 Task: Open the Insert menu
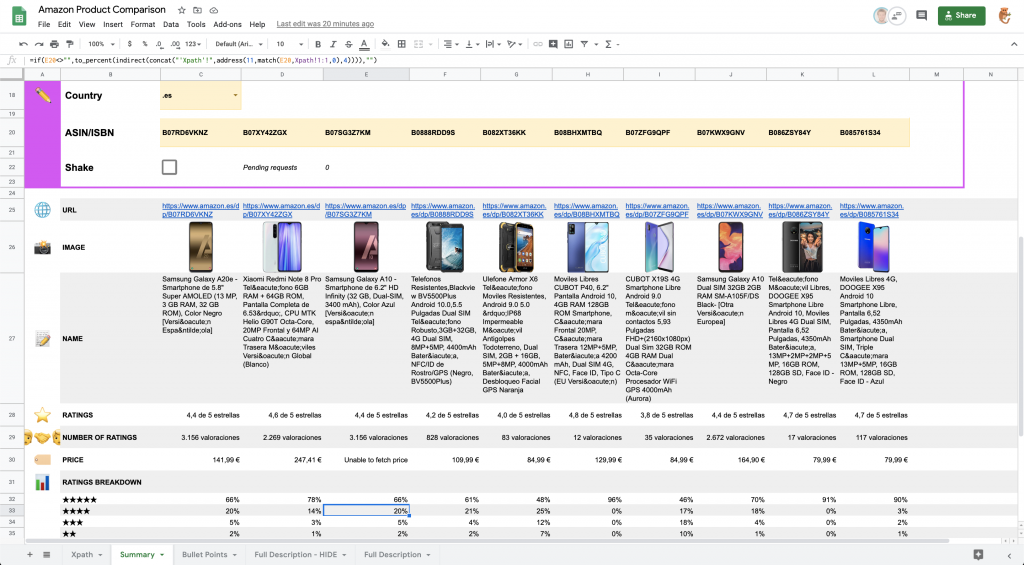(113, 24)
